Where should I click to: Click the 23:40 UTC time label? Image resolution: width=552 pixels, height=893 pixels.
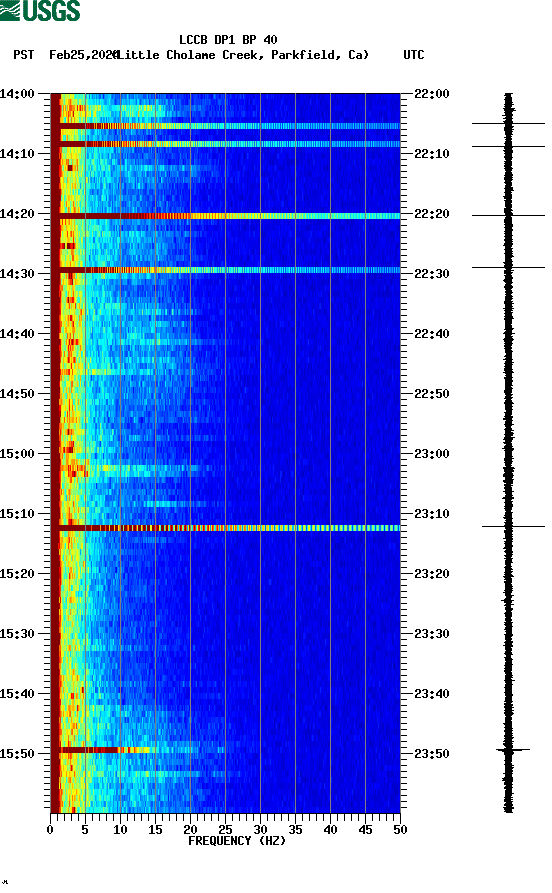(432, 693)
